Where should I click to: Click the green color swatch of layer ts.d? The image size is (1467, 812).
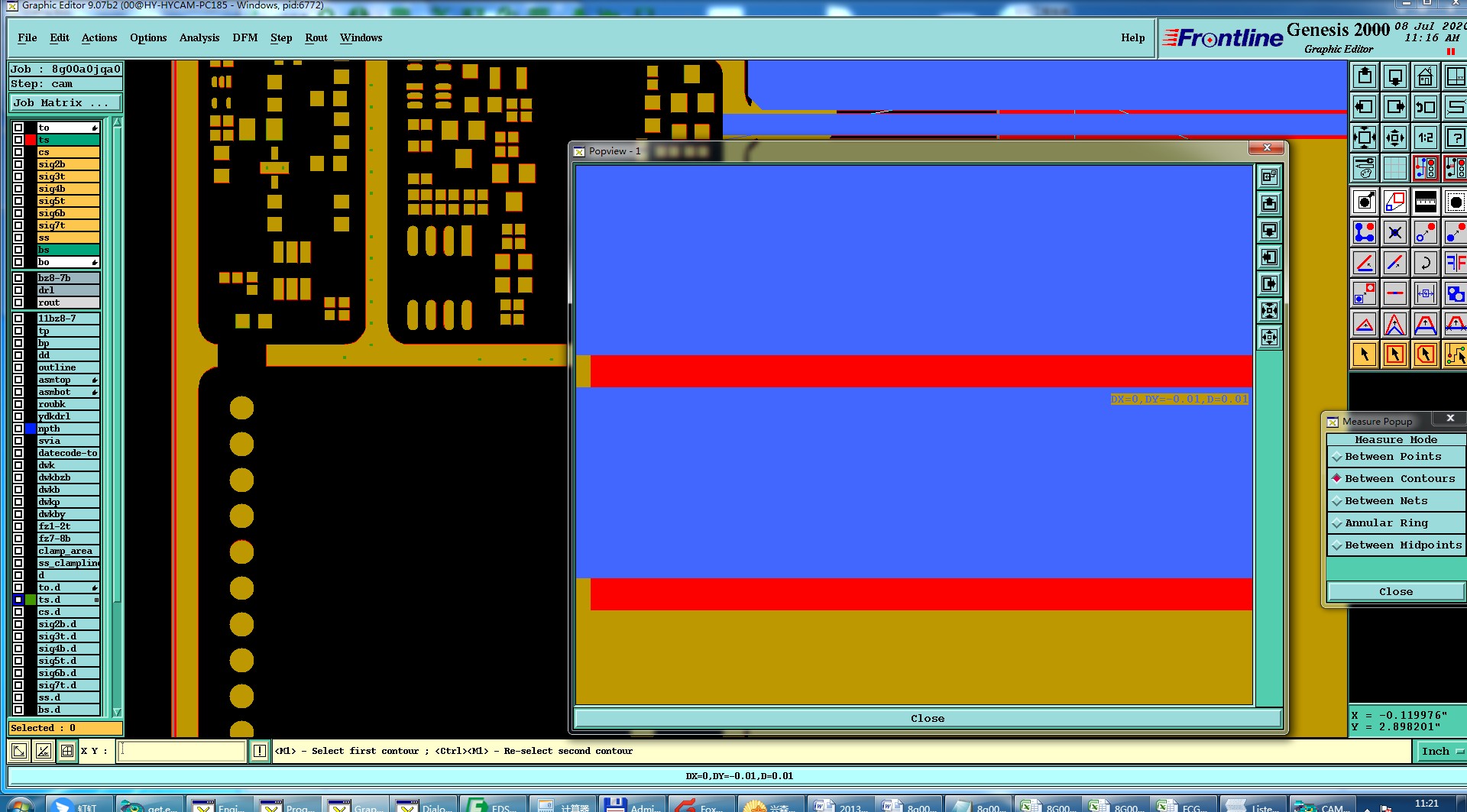tap(31, 600)
